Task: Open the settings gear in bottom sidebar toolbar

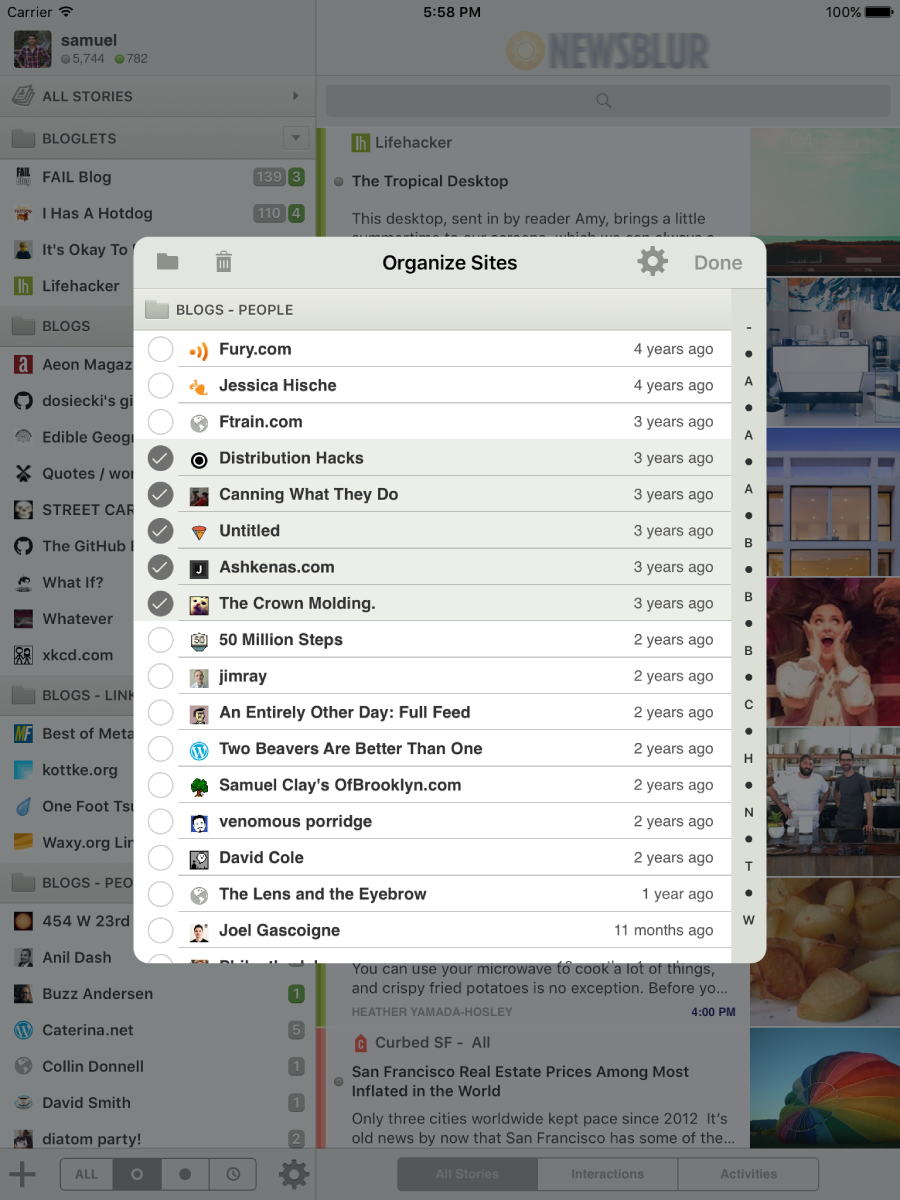Action: (x=293, y=1174)
